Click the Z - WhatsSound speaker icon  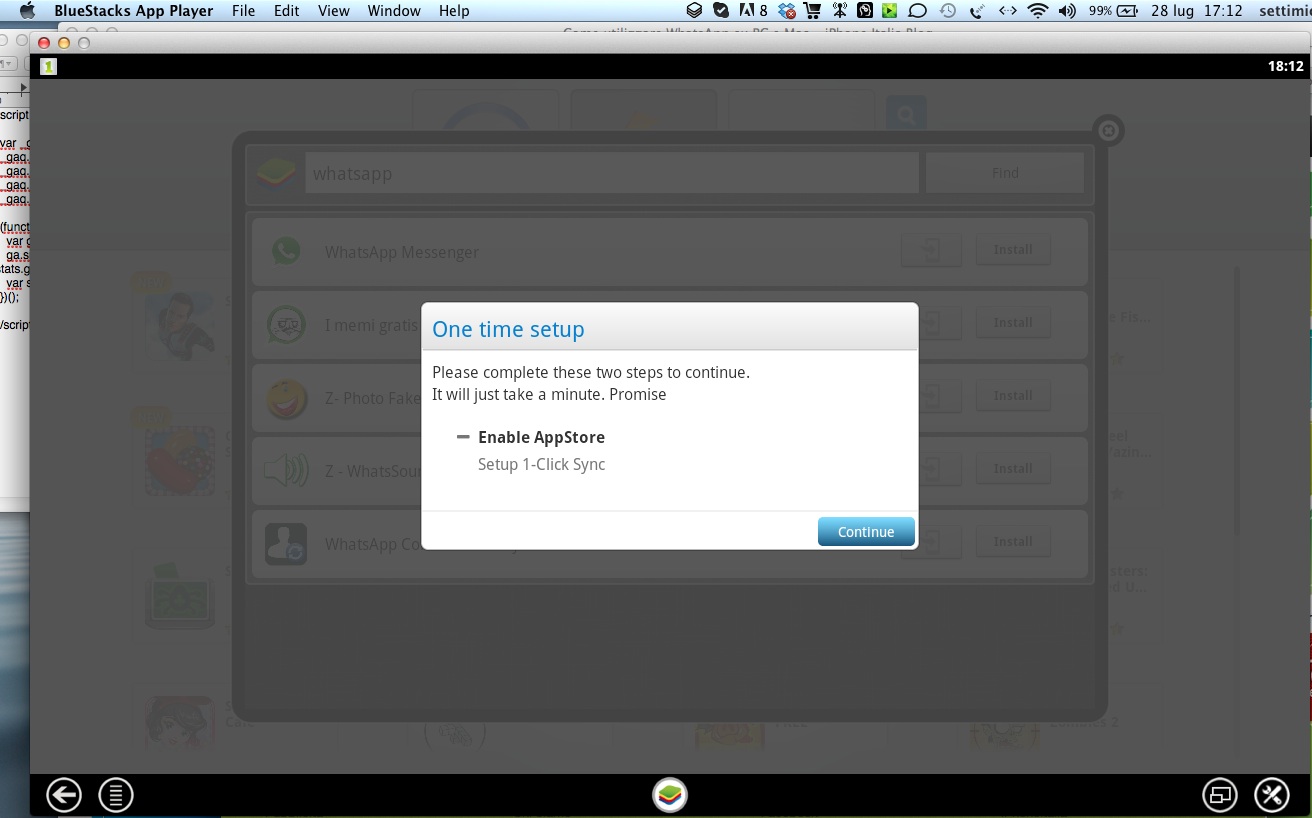coord(286,471)
